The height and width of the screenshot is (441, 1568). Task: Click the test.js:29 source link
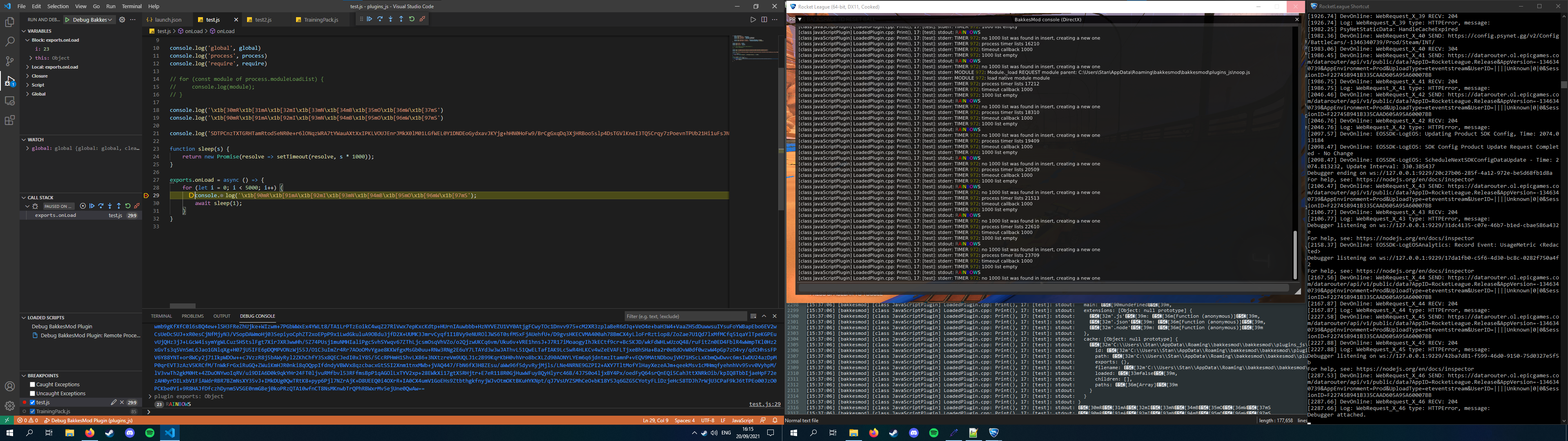point(764,404)
